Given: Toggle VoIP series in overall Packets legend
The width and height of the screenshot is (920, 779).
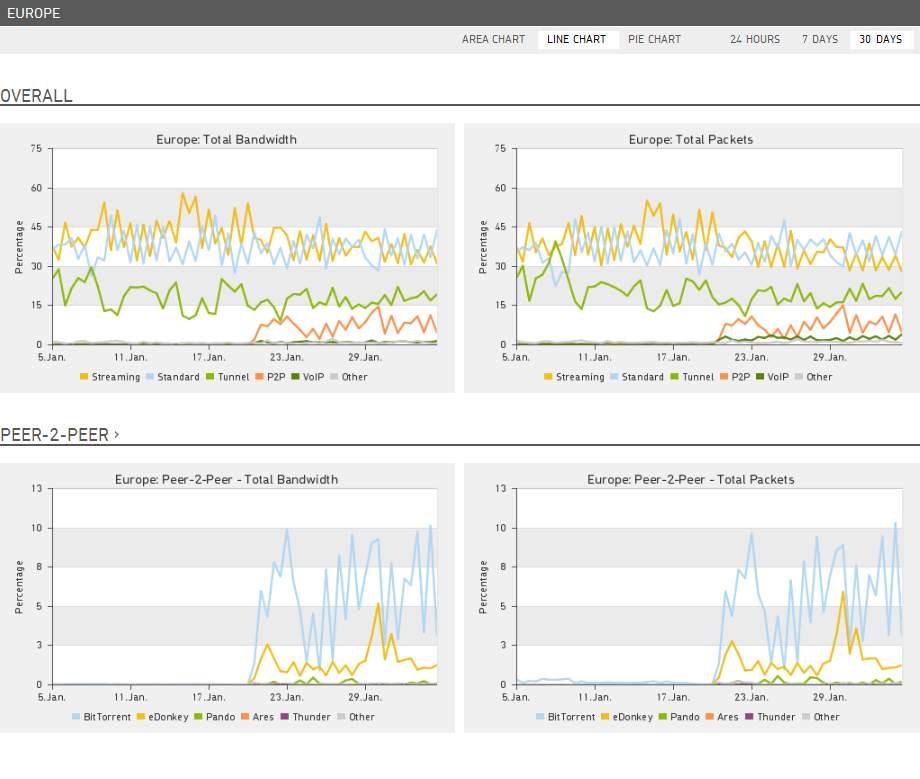Looking at the screenshot, I should coord(772,377).
